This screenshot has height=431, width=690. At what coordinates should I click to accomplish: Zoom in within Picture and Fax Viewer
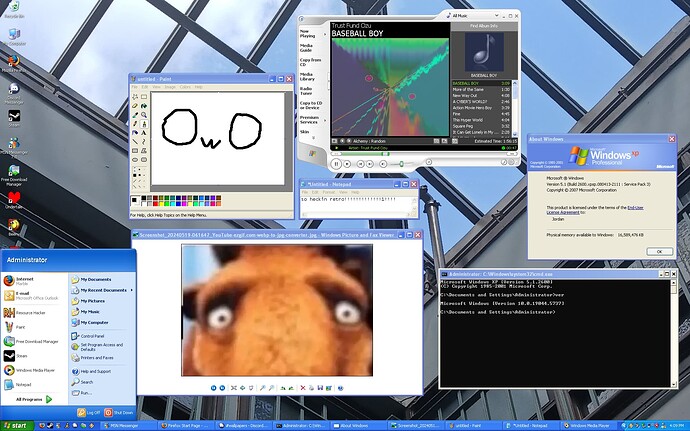263,388
